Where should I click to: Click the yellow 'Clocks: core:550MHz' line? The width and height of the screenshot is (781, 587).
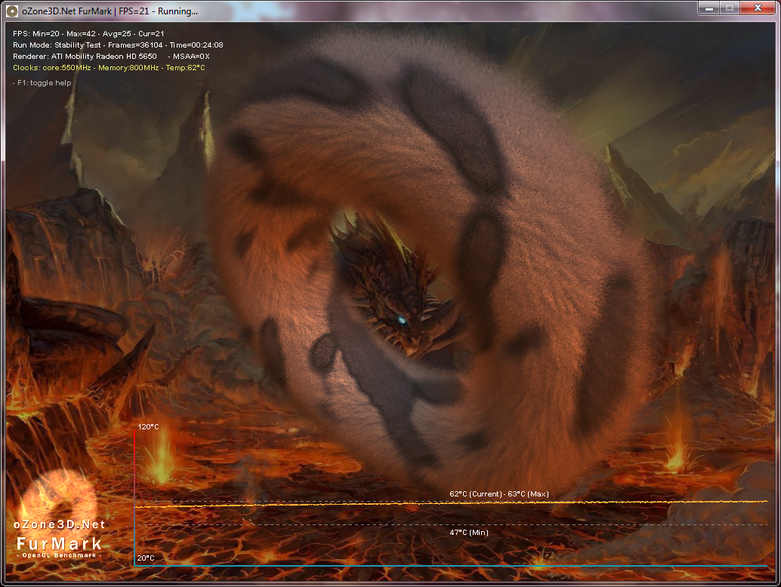pyautogui.click(x=109, y=68)
